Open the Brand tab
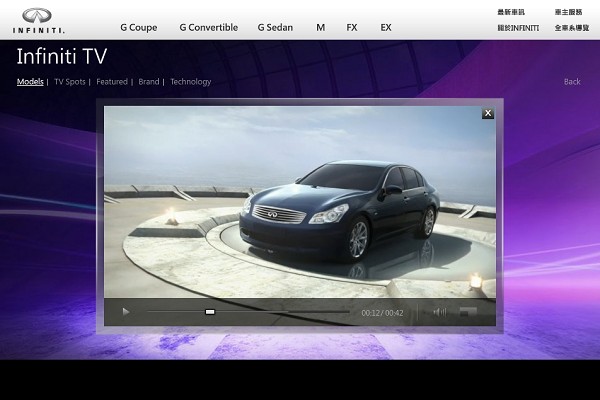This screenshot has height=400, width=600. pyautogui.click(x=149, y=82)
